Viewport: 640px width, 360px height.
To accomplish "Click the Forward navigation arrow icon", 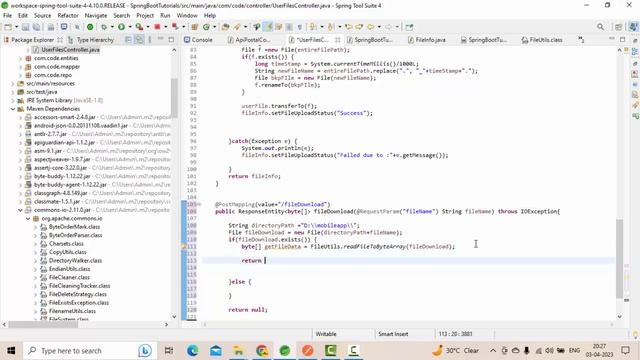I will (x=389, y=27).
